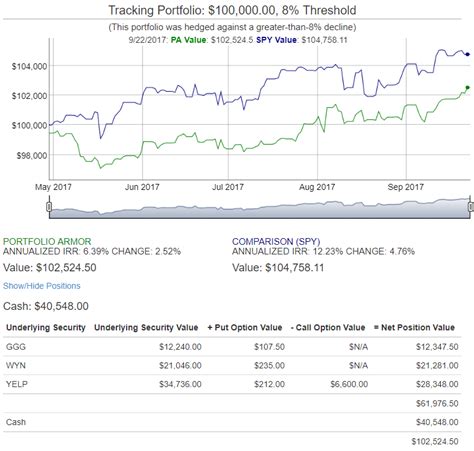Click the Show/Hide Positions link

(42, 286)
